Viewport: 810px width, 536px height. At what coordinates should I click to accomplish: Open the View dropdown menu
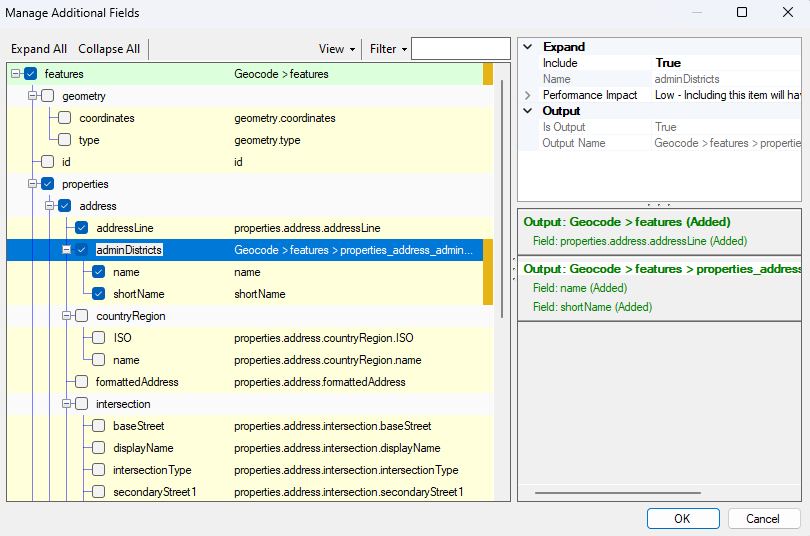point(337,49)
